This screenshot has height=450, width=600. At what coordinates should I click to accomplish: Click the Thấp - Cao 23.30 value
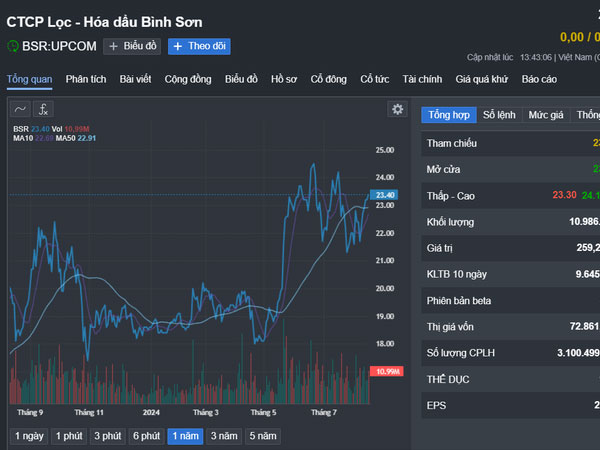coord(564,195)
